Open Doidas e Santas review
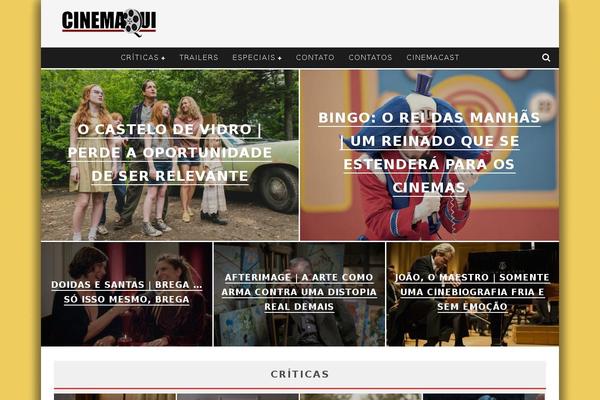Image resolution: width=600 pixels, height=400 pixels. 127,292
